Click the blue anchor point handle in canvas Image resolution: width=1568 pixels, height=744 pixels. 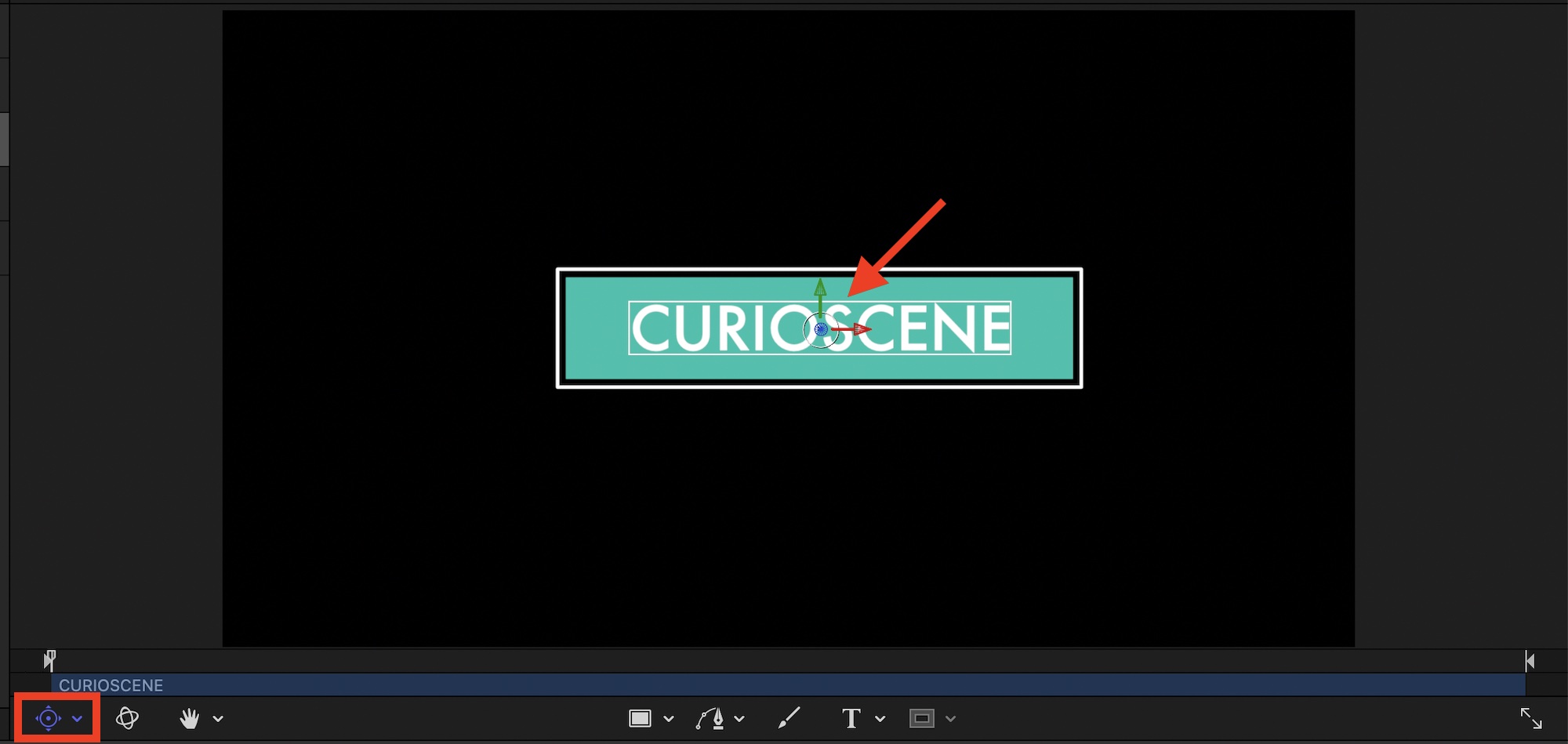821,329
